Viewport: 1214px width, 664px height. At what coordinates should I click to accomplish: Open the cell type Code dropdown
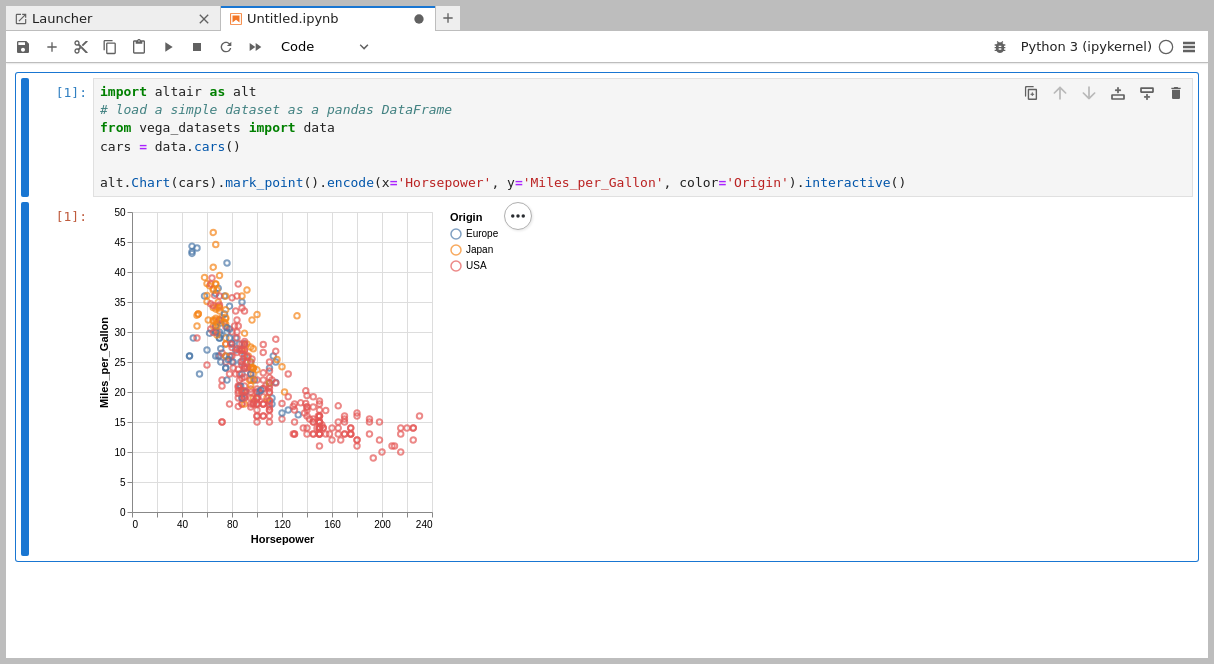pos(325,47)
